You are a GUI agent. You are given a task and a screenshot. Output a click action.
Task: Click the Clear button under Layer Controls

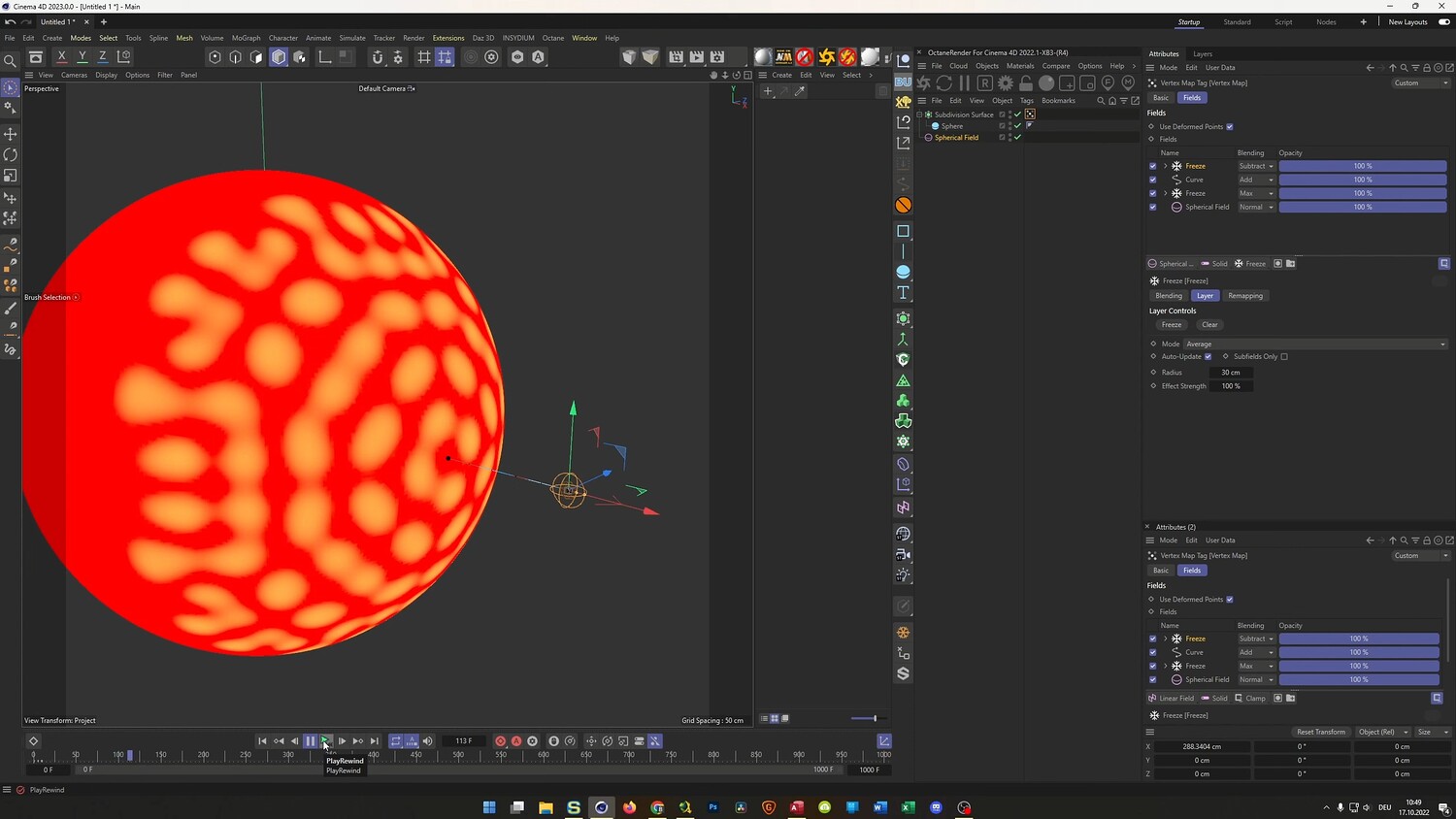click(1209, 325)
